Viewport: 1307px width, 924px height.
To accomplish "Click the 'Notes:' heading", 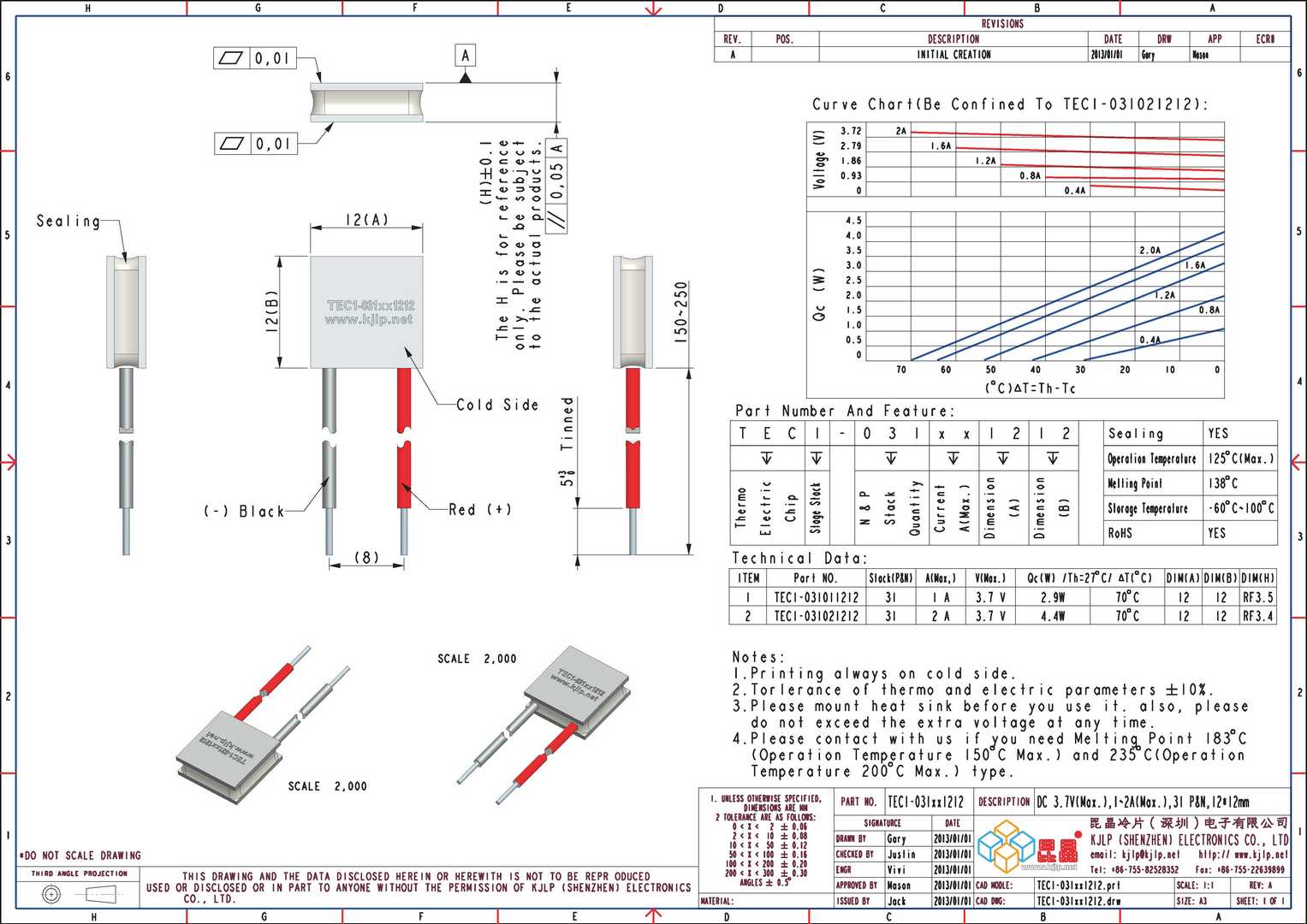I will click(758, 657).
